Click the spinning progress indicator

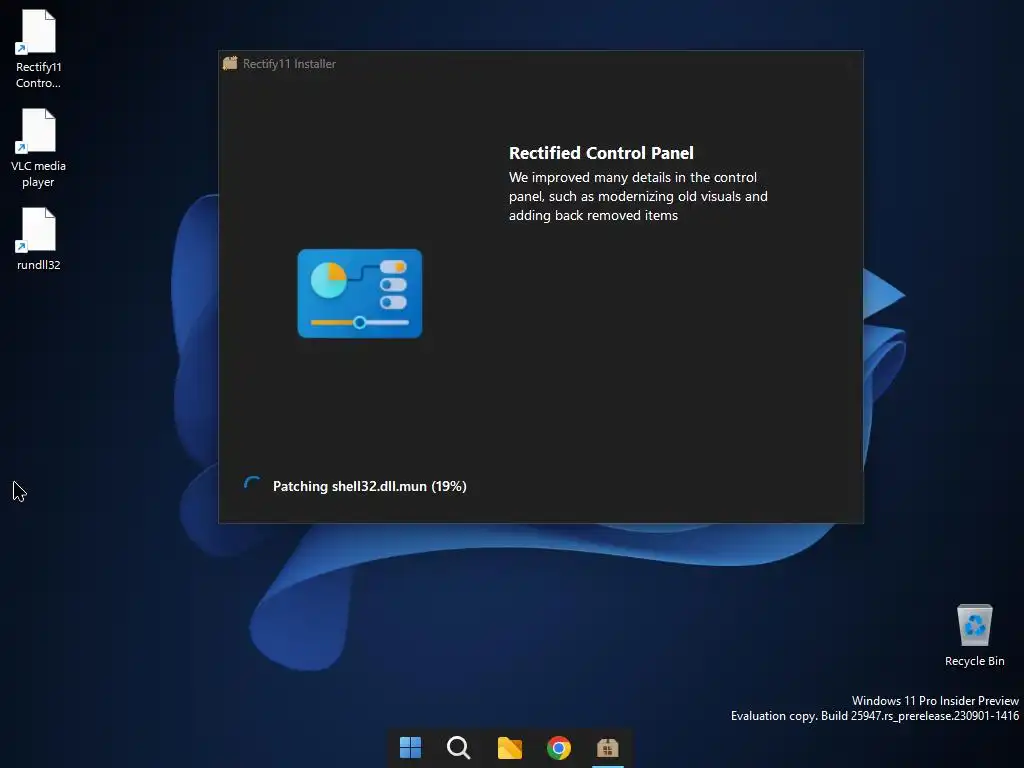tap(252, 485)
